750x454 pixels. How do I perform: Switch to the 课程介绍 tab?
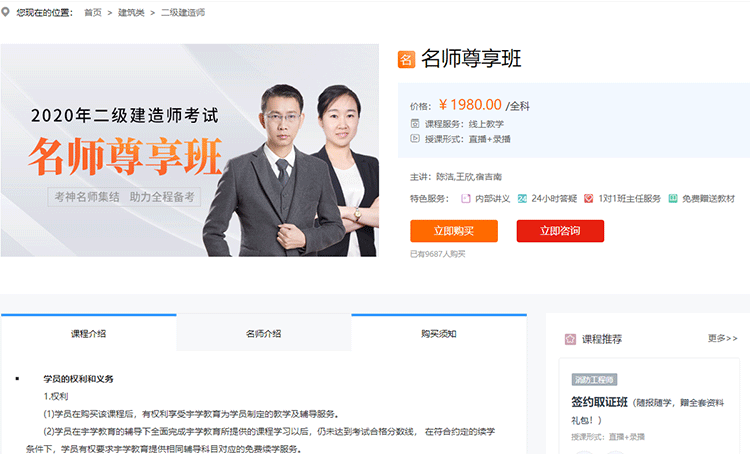pyautogui.click(x=88, y=333)
